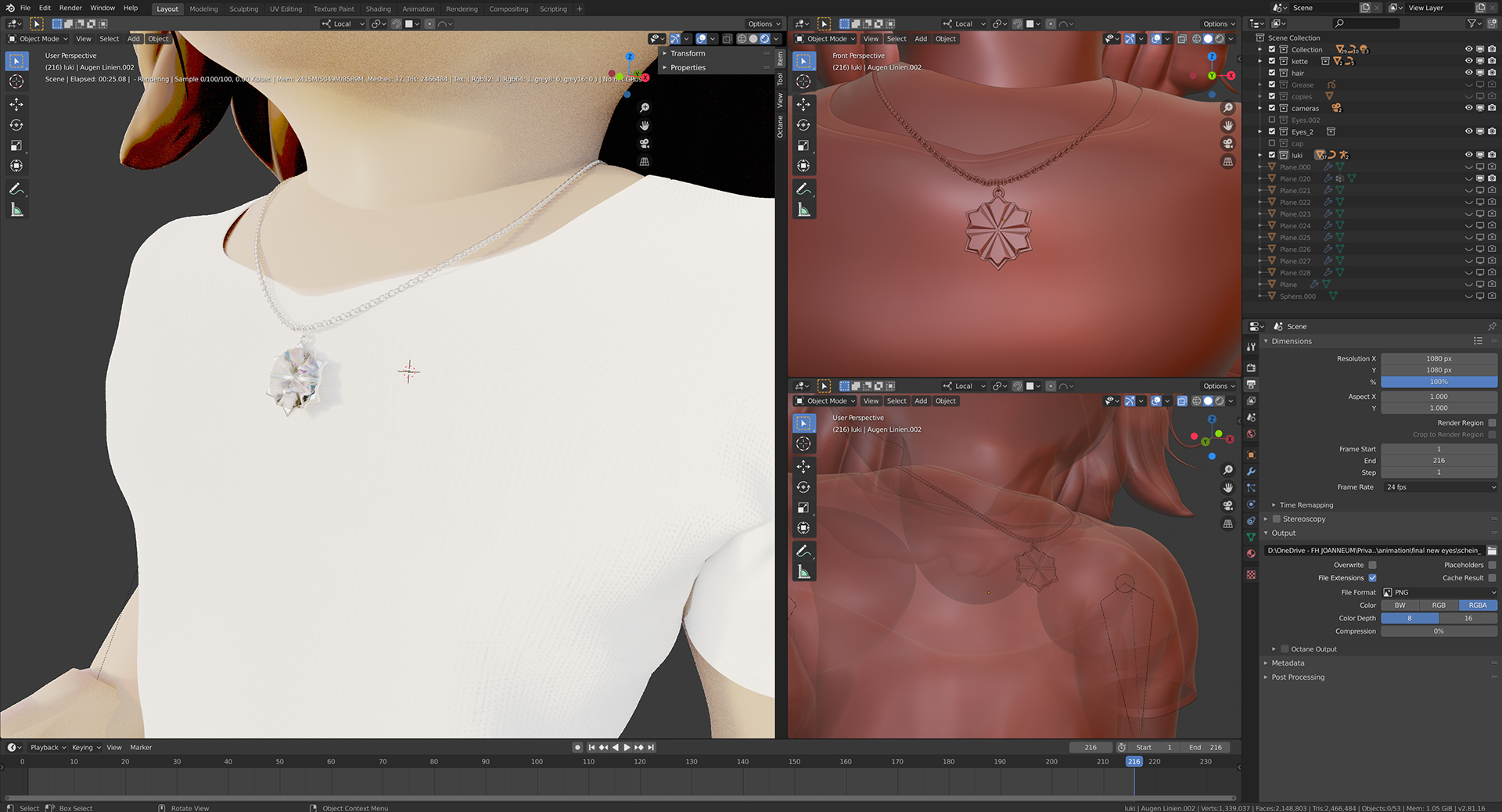Click the zoom magnifier in left viewport
Image resolution: width=1502 pixels, height=812 pixels.
645,108
